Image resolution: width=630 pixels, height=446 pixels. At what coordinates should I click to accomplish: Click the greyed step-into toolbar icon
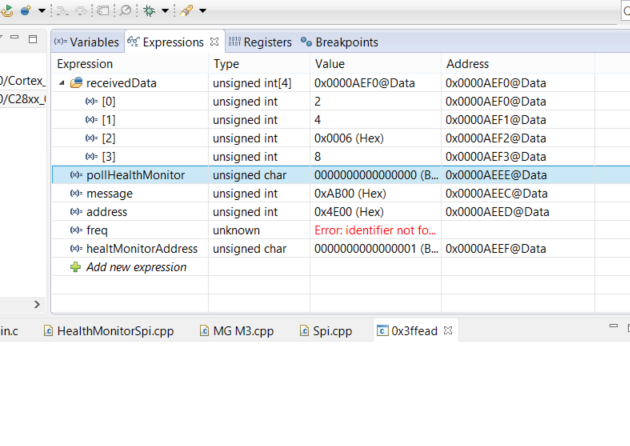click(x=62, y=11)
